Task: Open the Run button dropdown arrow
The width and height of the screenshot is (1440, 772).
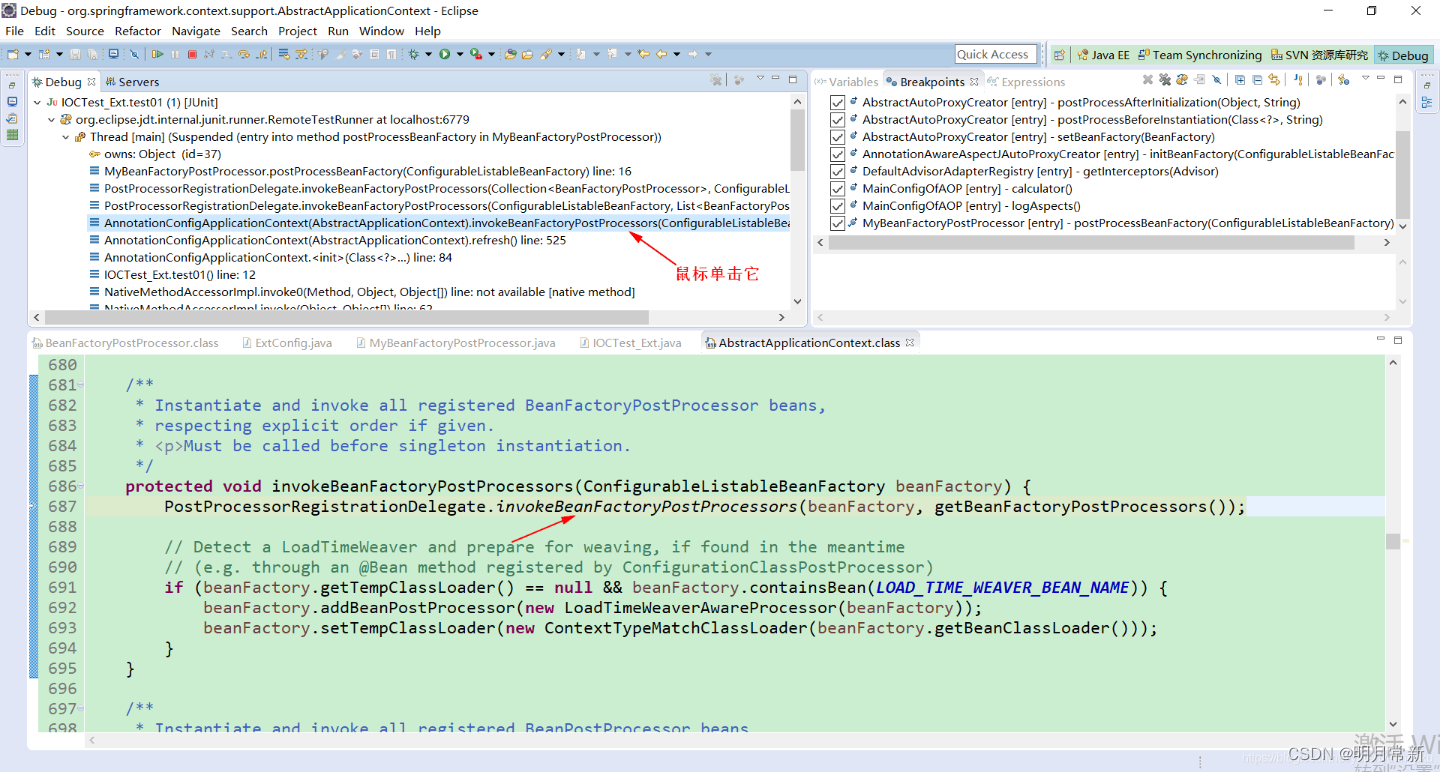Action: [x=459, y=54]
